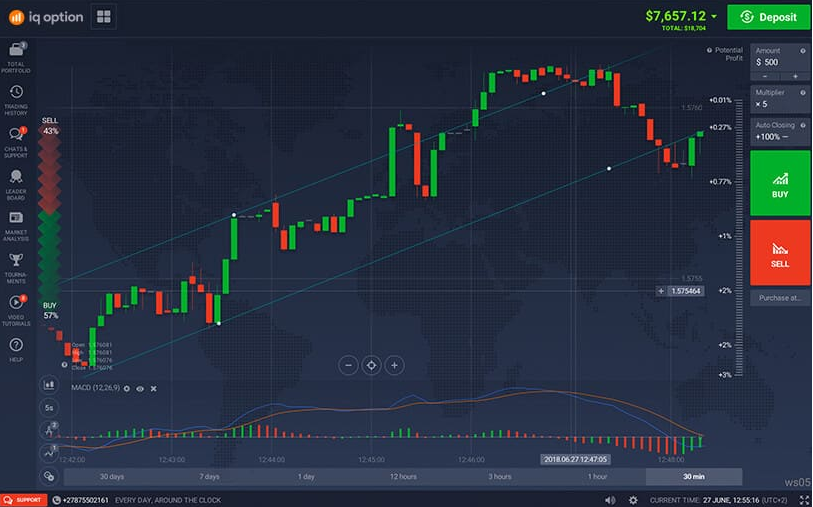The width and height of the screenshot is (813, 507).
Task: Open the Multiplier x5 selector
Action: pos(781,98)
